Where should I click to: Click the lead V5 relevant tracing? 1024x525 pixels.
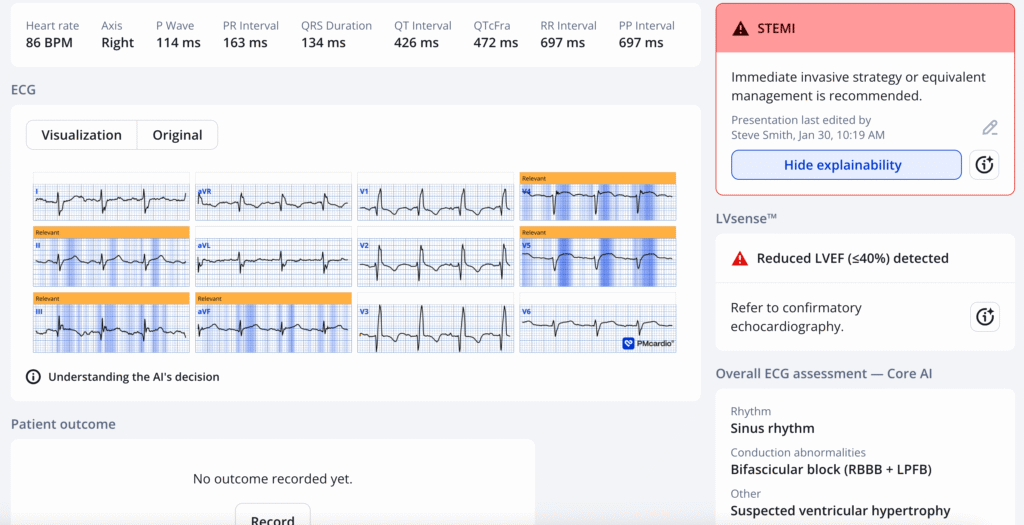[597, 264]
